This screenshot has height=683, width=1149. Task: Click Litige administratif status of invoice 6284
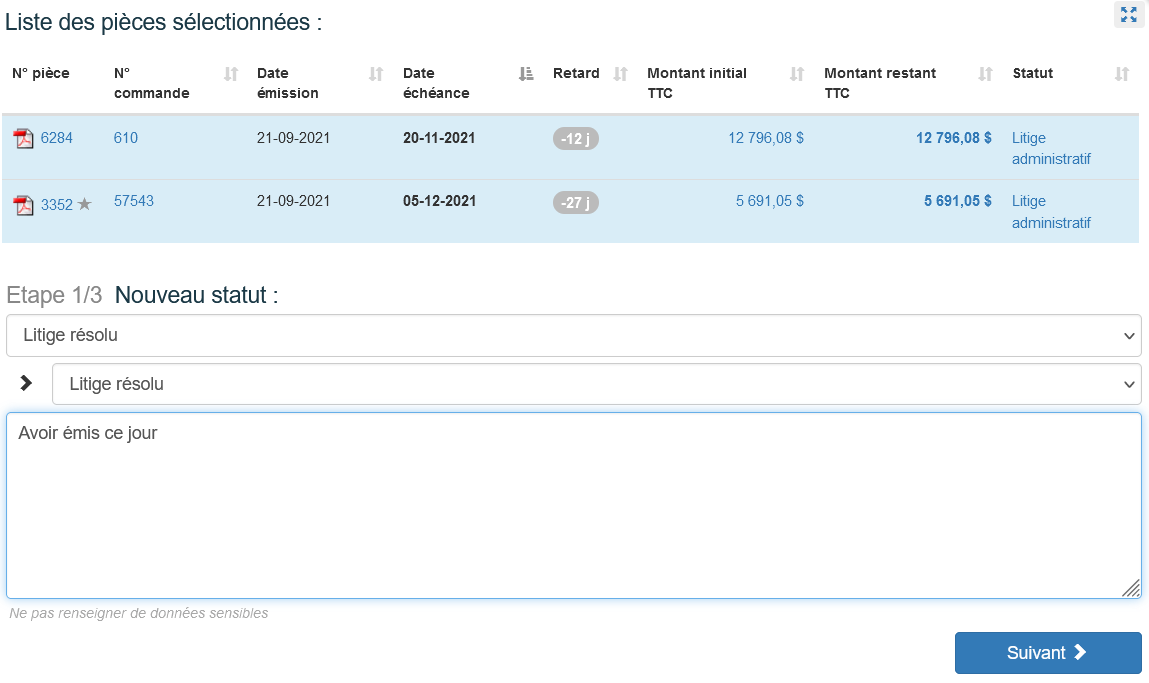1051,148
